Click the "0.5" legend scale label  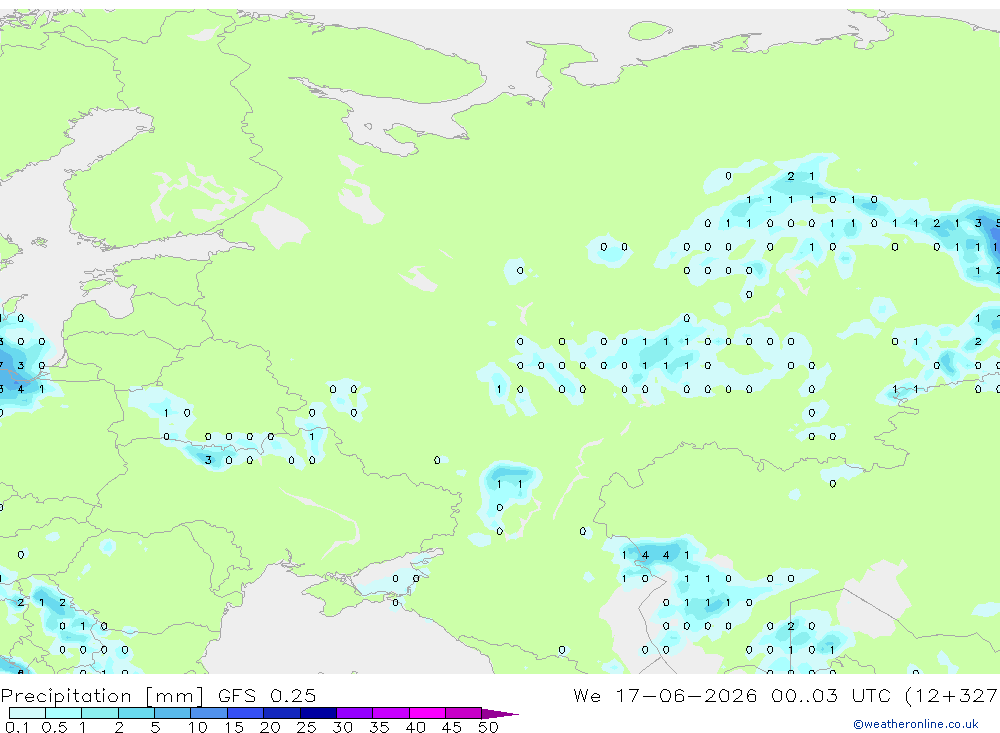(54, 727)
